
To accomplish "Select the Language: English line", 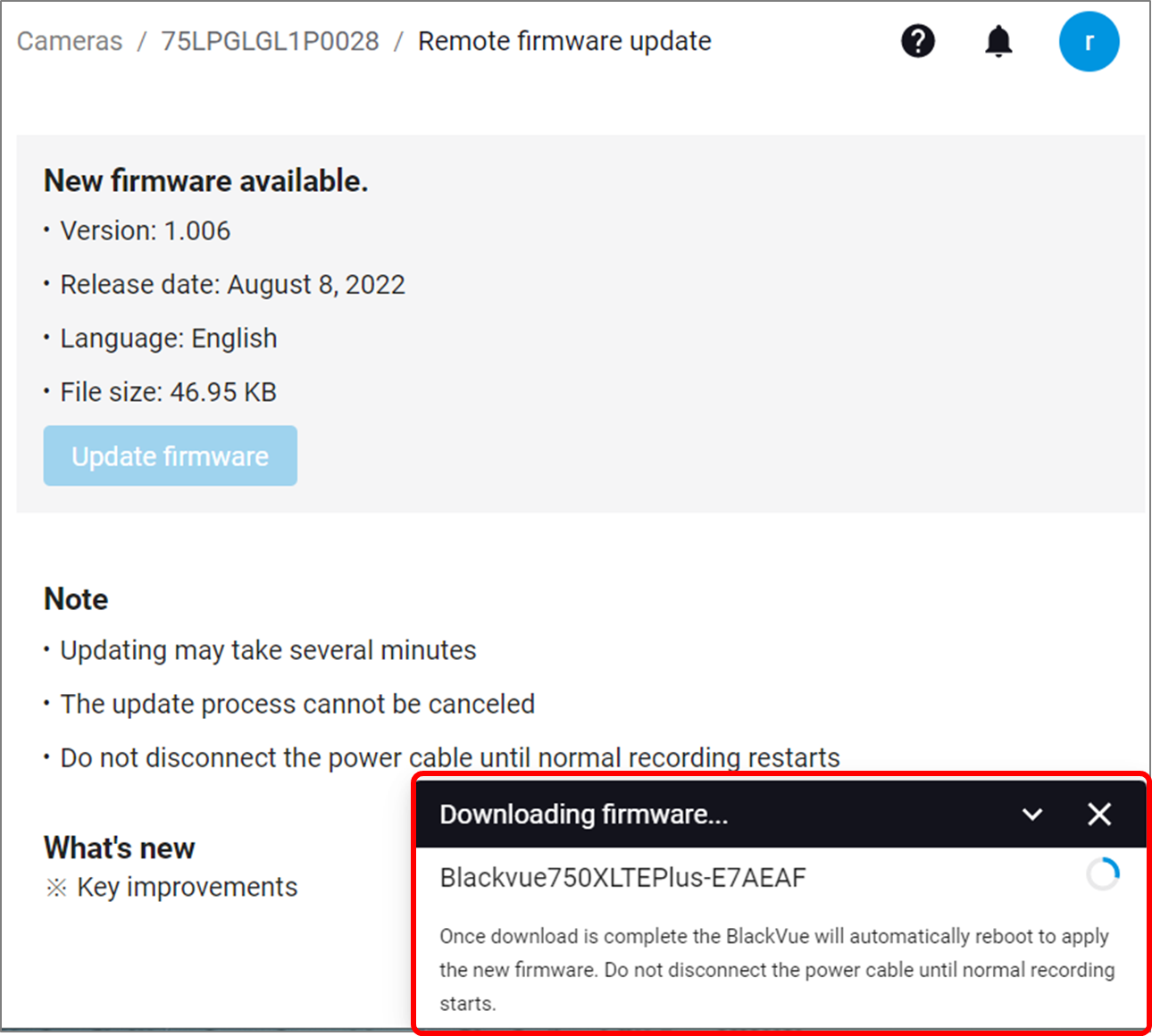I will pyautogui.click(x=168, y=338).
